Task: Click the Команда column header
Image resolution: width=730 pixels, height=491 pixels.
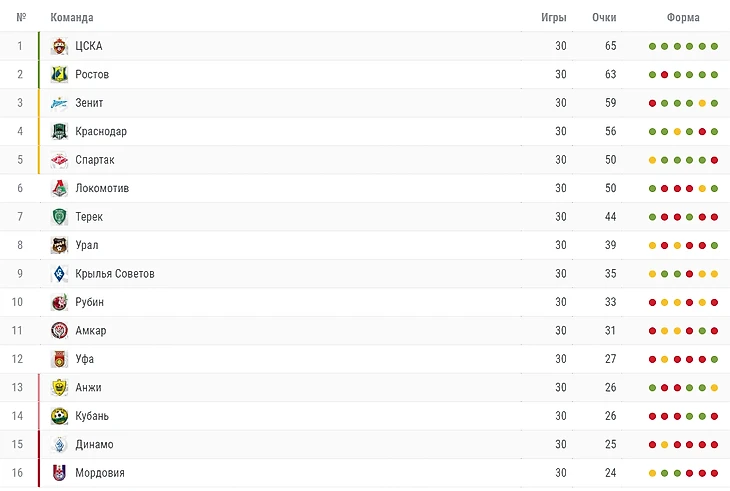Action: (72, 18)
